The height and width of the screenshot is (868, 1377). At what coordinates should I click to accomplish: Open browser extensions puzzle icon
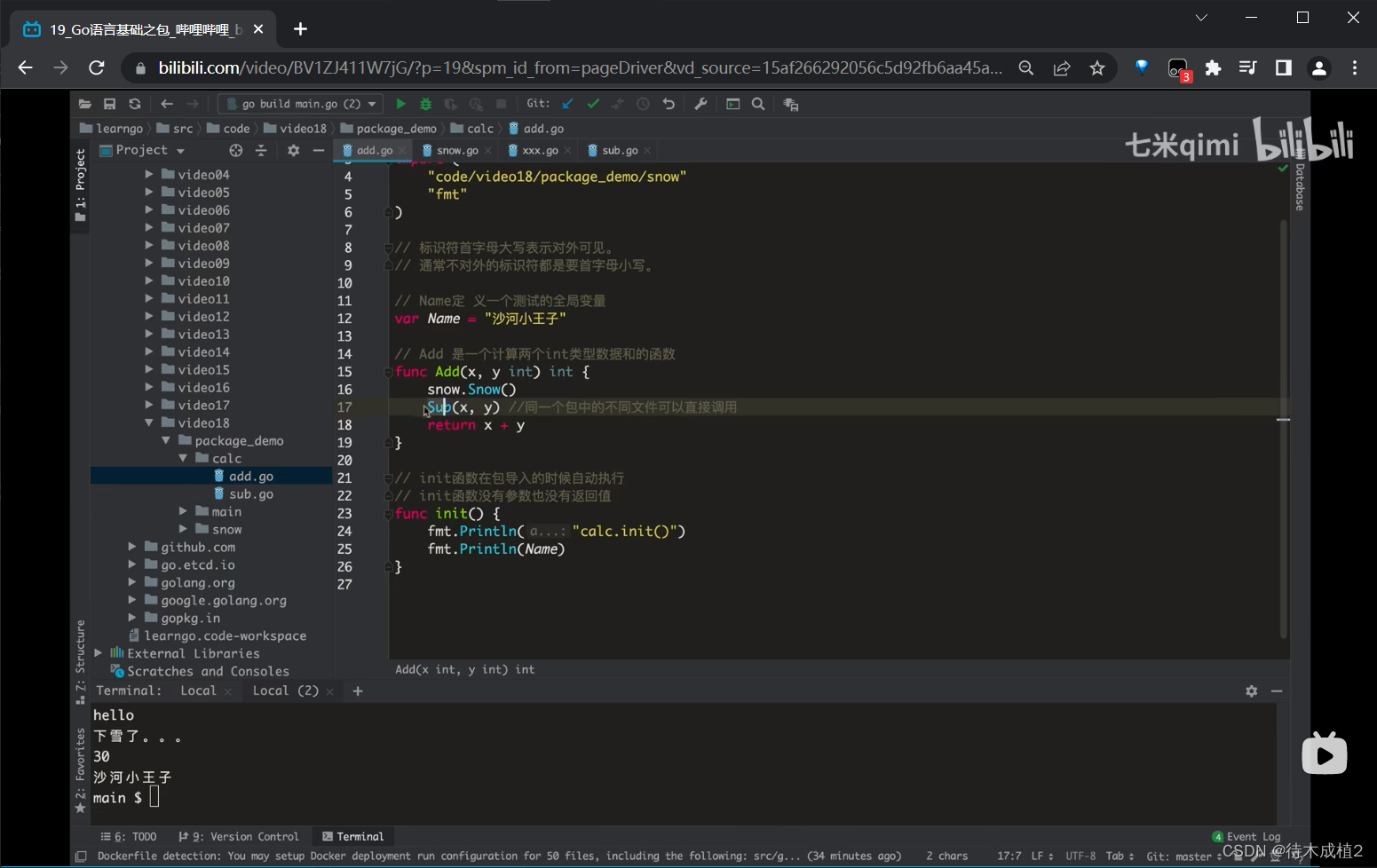(x=1213, y=68)
